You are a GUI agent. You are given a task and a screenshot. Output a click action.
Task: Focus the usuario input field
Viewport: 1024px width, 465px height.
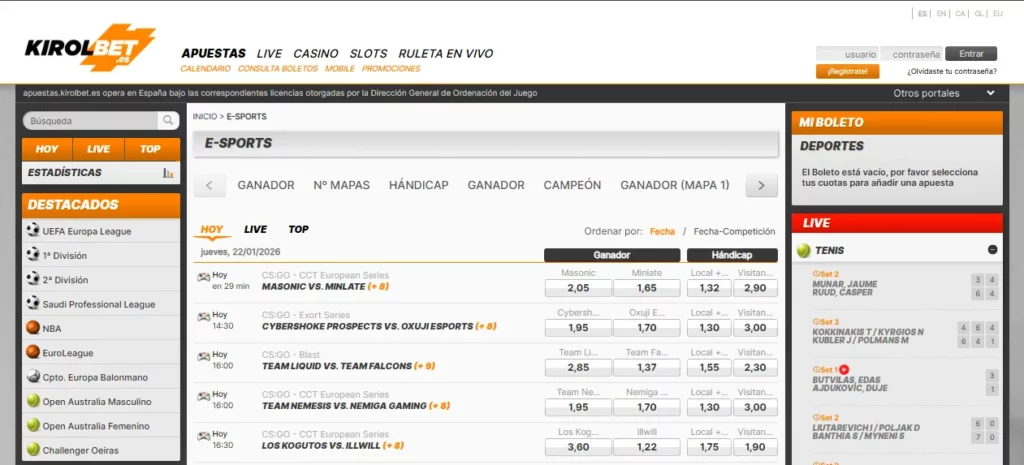tap(848, 54)
